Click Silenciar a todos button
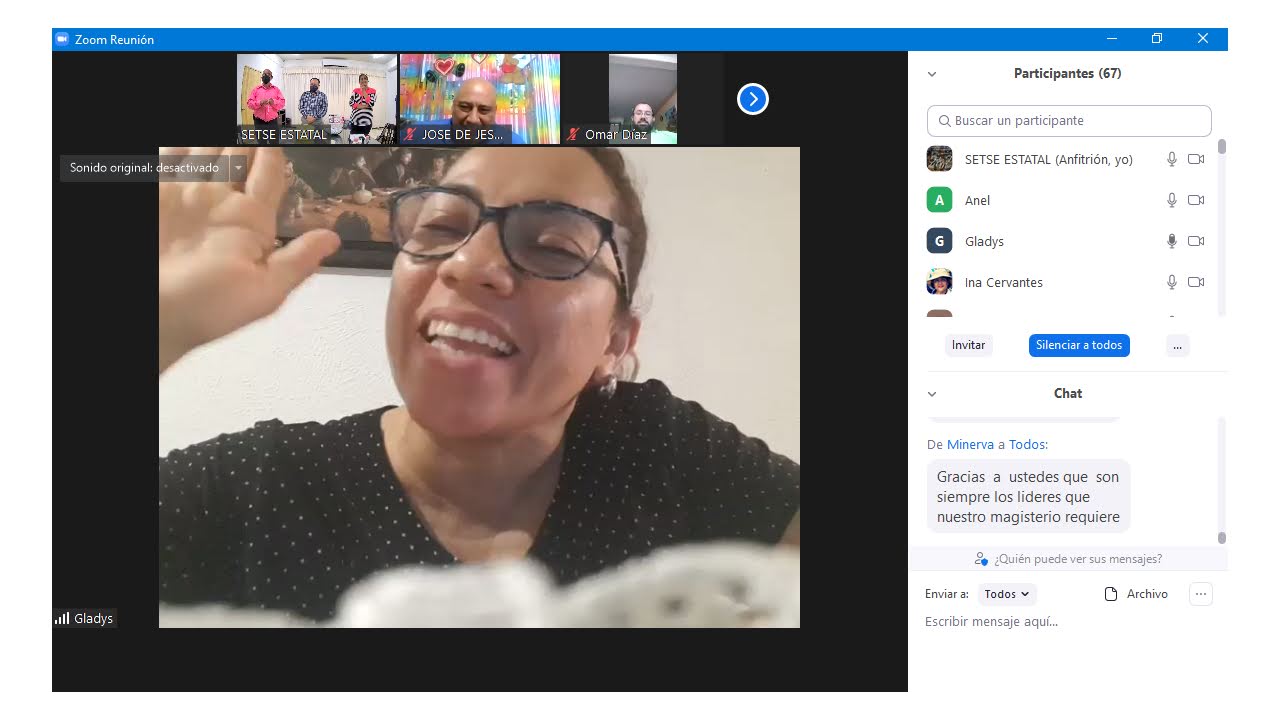The width and height of the screenshot is (1280, 720). click(x=1079, y=345)
